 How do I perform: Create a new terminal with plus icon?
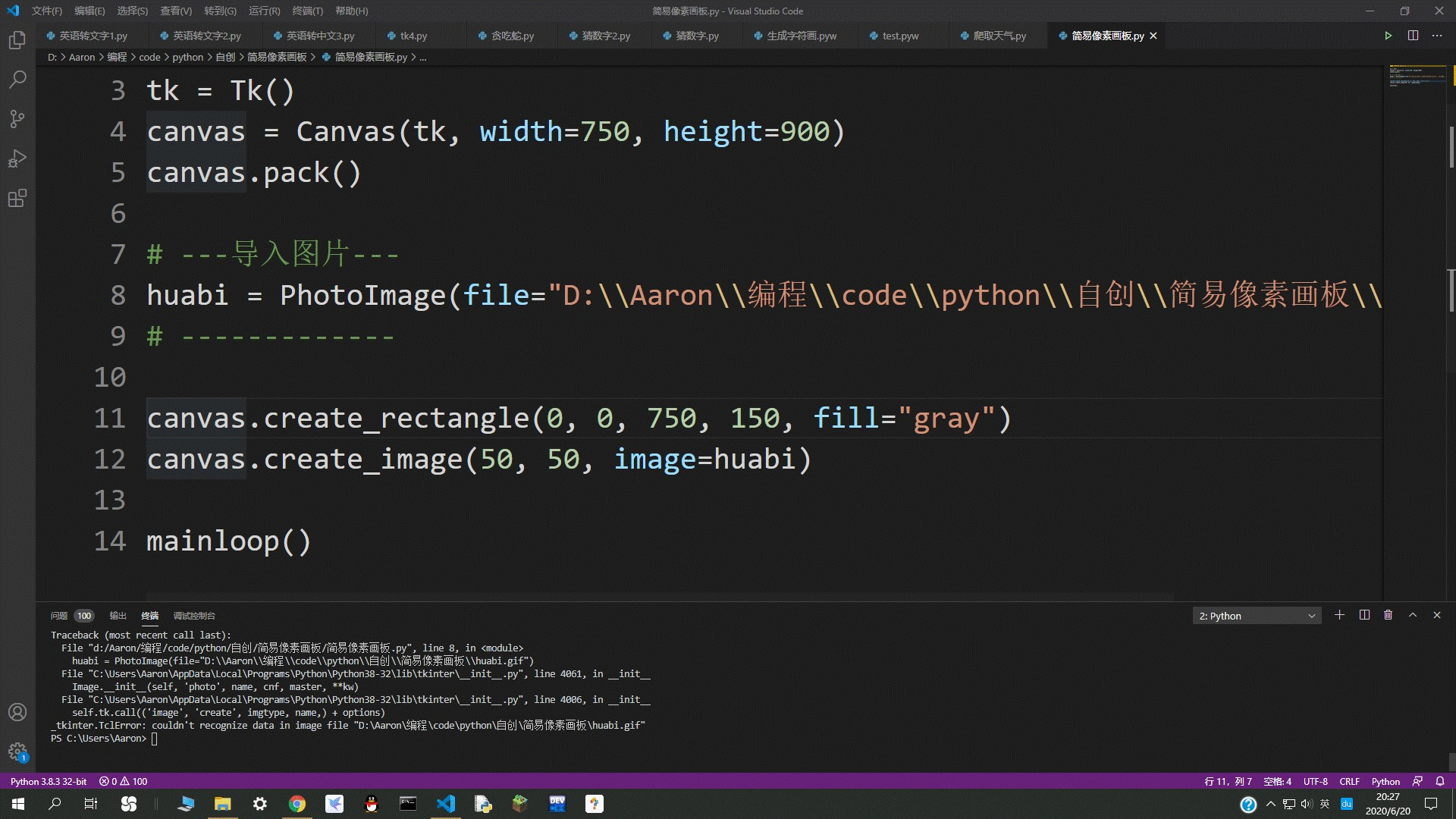pos(1339,615)
